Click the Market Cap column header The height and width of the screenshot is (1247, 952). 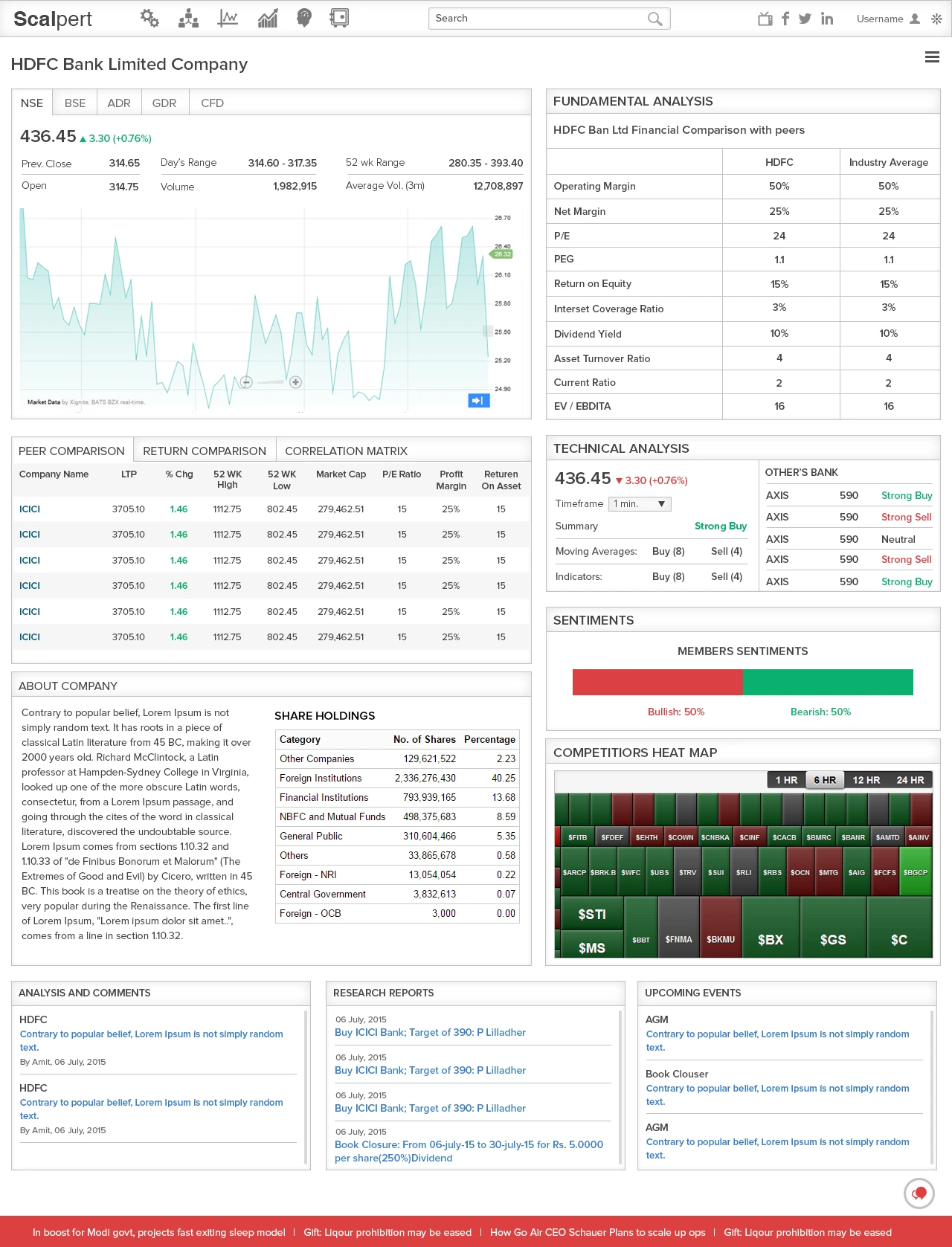pyautogui.click(x=341, y=474)
